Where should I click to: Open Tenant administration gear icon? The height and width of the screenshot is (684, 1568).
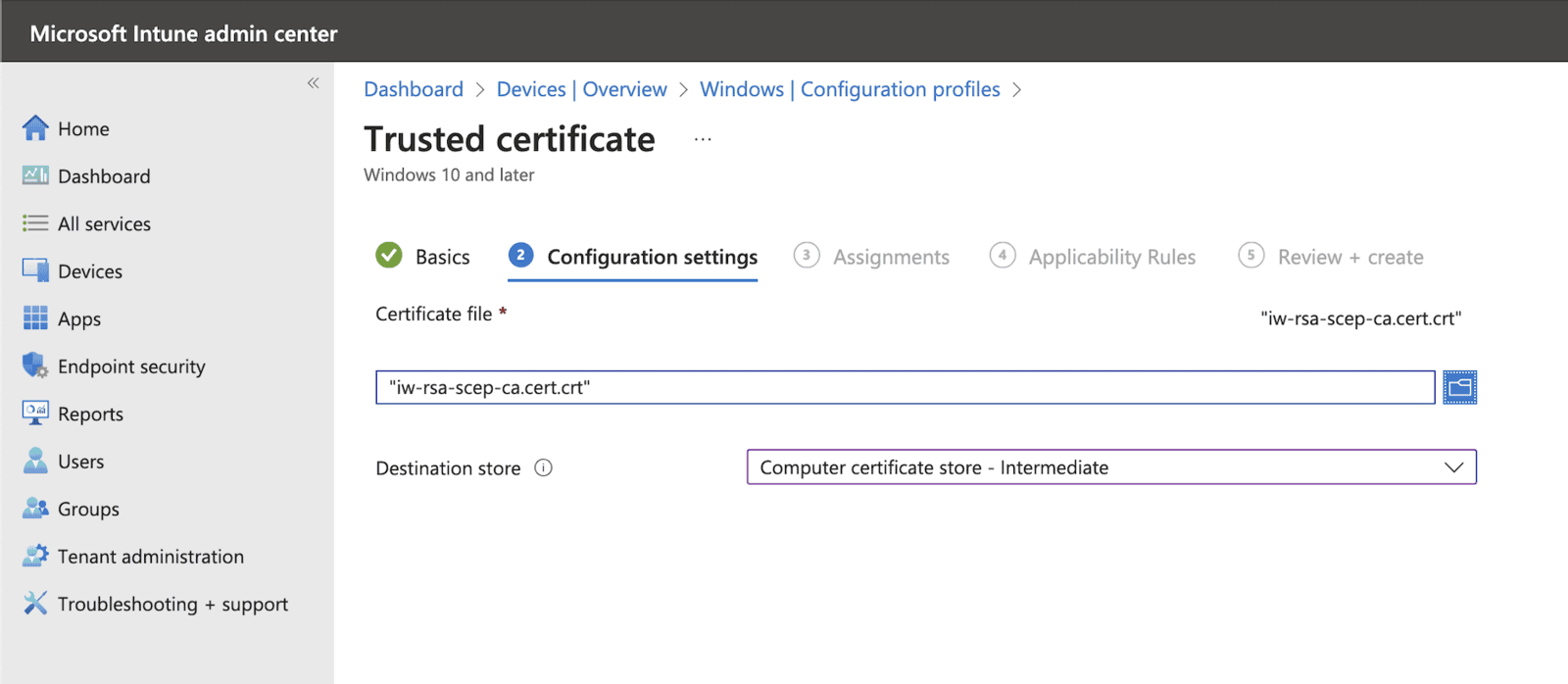click(35, 556)
